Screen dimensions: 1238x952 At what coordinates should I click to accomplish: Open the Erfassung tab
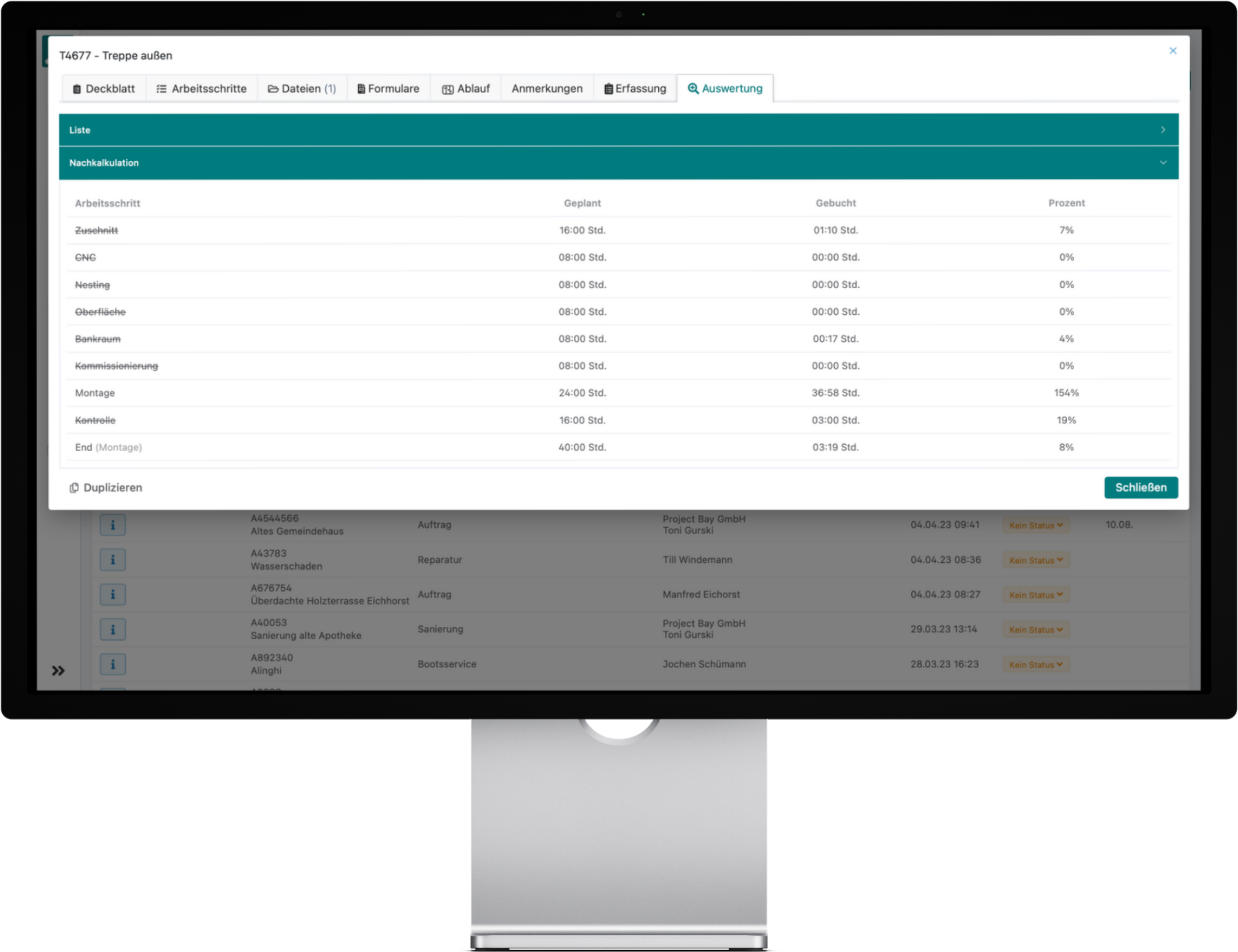pyautogui.click(x=635, y=89)
